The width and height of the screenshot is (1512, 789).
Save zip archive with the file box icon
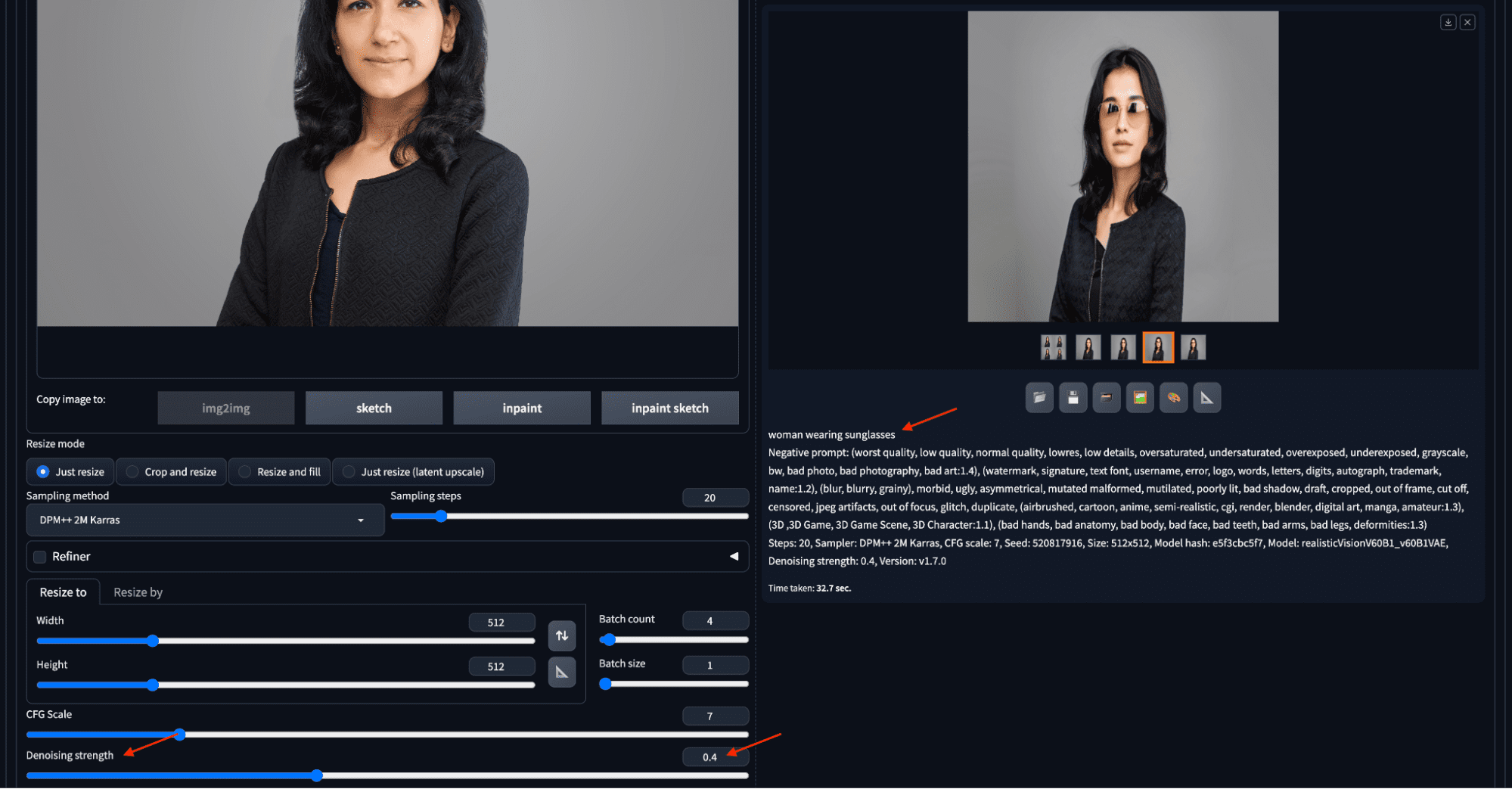tap(1107, 398)
